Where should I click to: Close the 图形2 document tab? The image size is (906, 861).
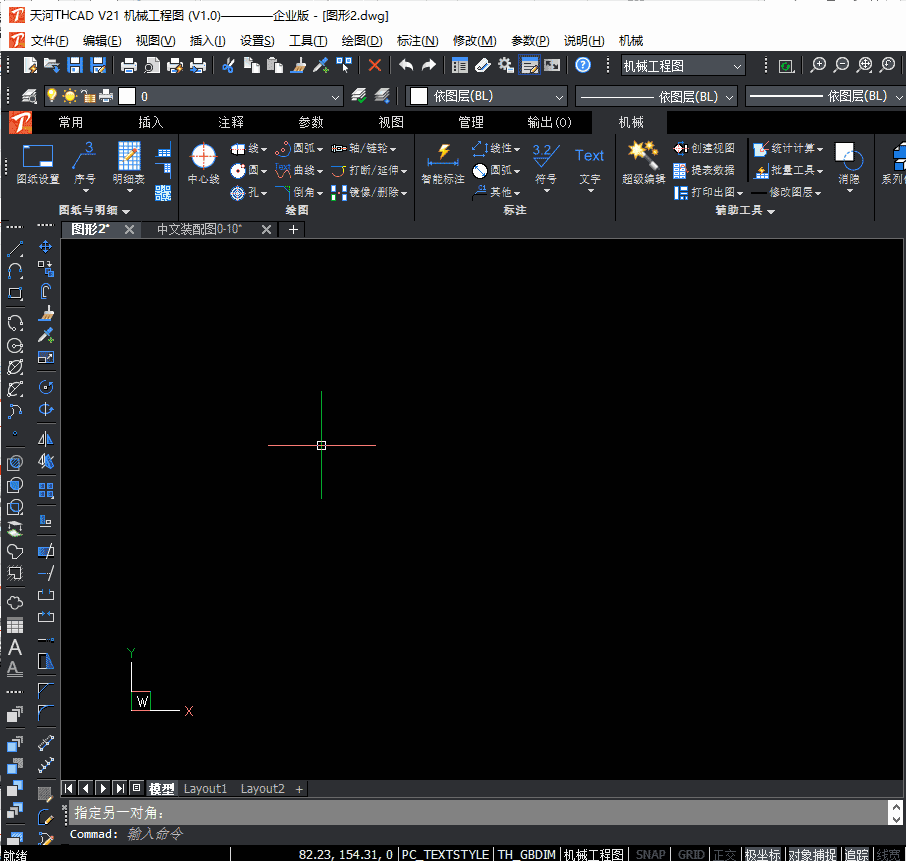coord(129,229)
